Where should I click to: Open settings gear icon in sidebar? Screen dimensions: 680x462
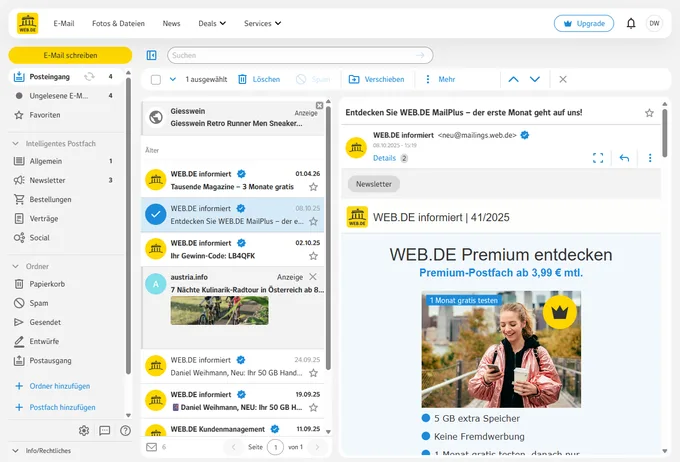coord(84,430)
